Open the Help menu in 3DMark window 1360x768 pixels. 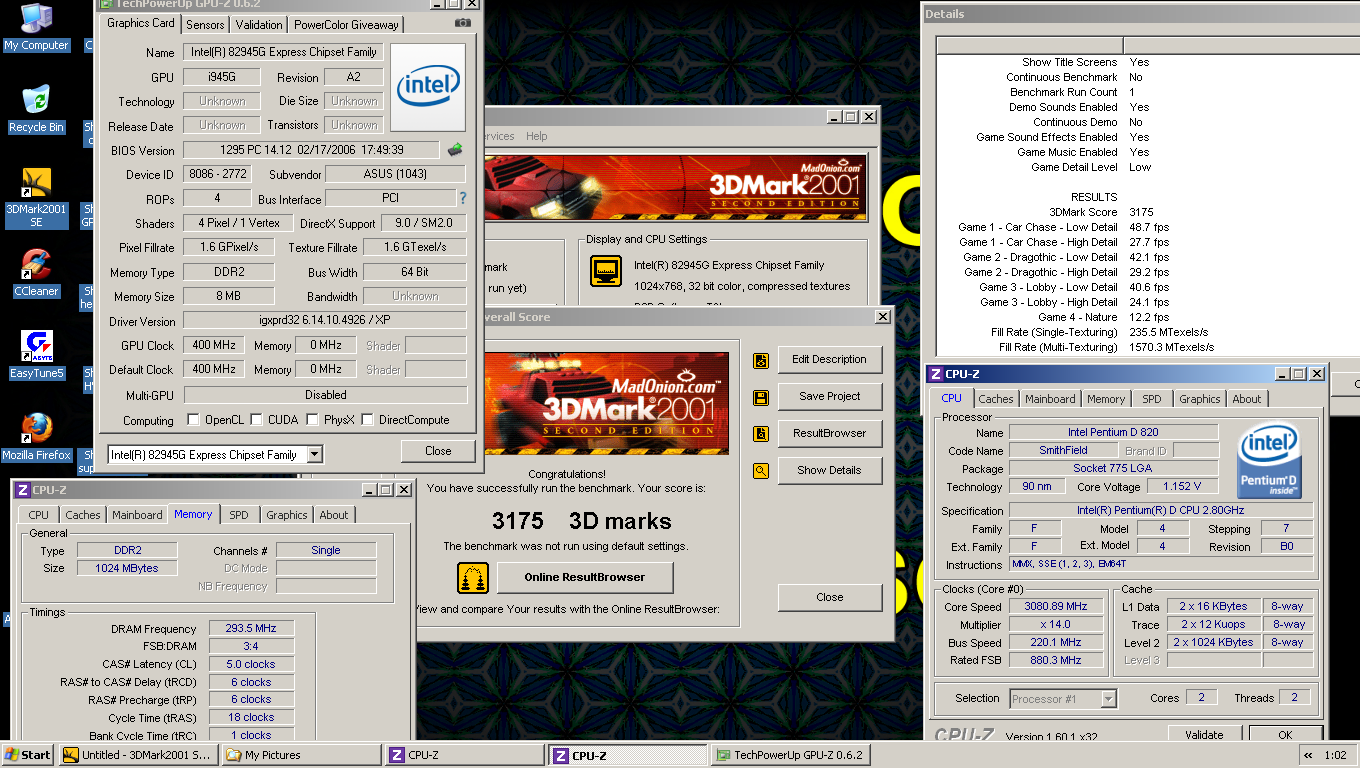(537, 136)
